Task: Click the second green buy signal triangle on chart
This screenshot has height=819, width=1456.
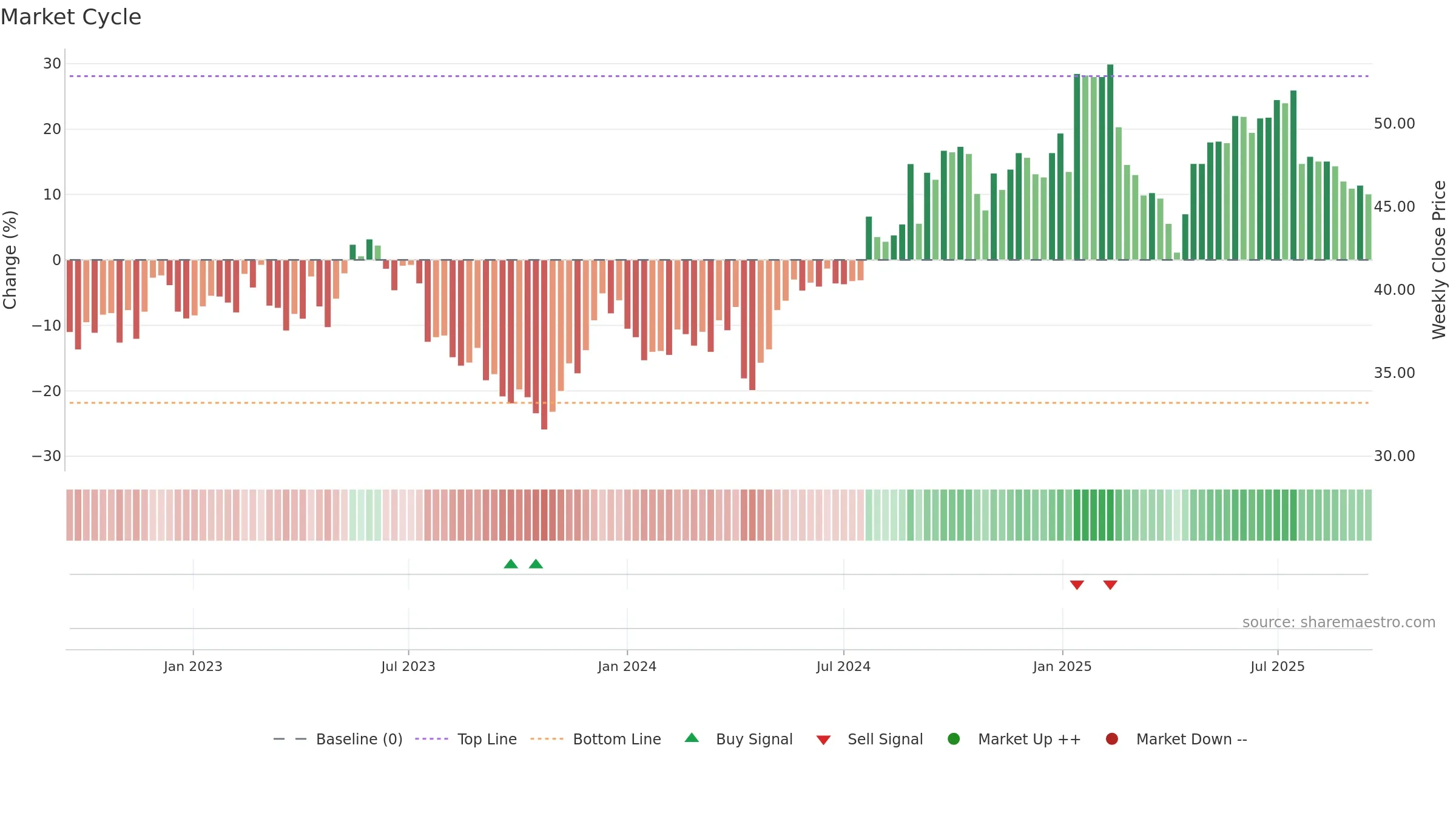Action: [x=536, y=564]
